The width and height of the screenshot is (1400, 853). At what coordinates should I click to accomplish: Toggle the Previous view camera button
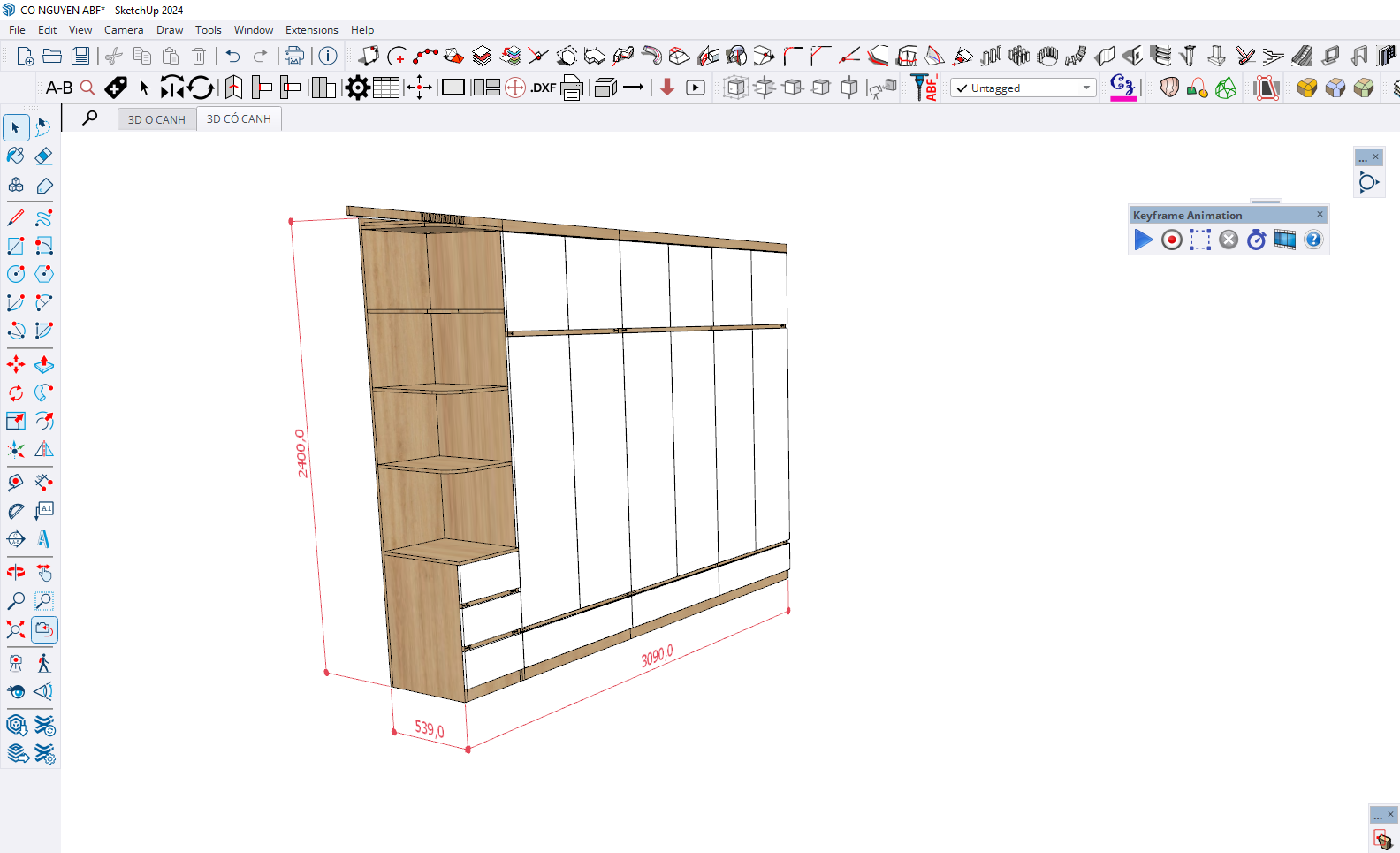pos(44,629)
